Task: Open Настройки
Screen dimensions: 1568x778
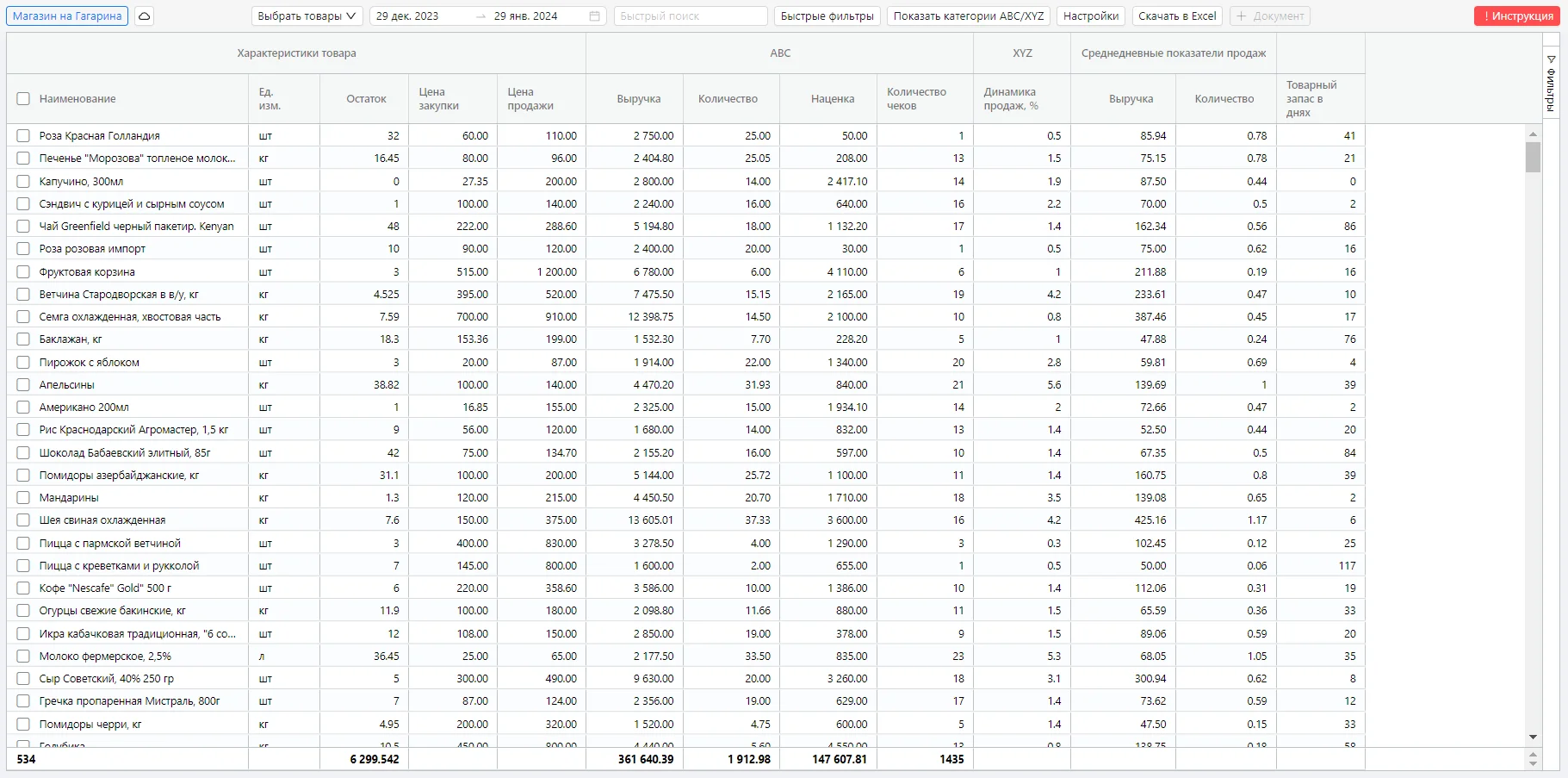Action: click(1091, 16)
